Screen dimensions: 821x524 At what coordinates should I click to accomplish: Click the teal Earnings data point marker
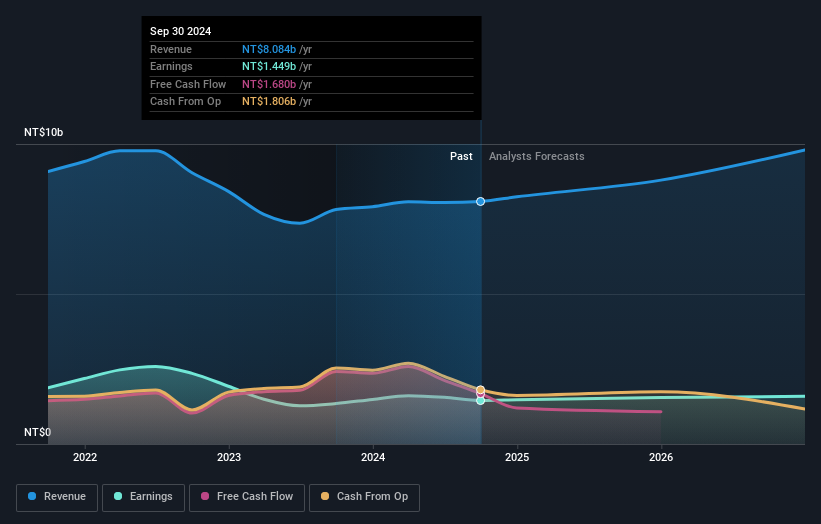[x=481, y=401]
